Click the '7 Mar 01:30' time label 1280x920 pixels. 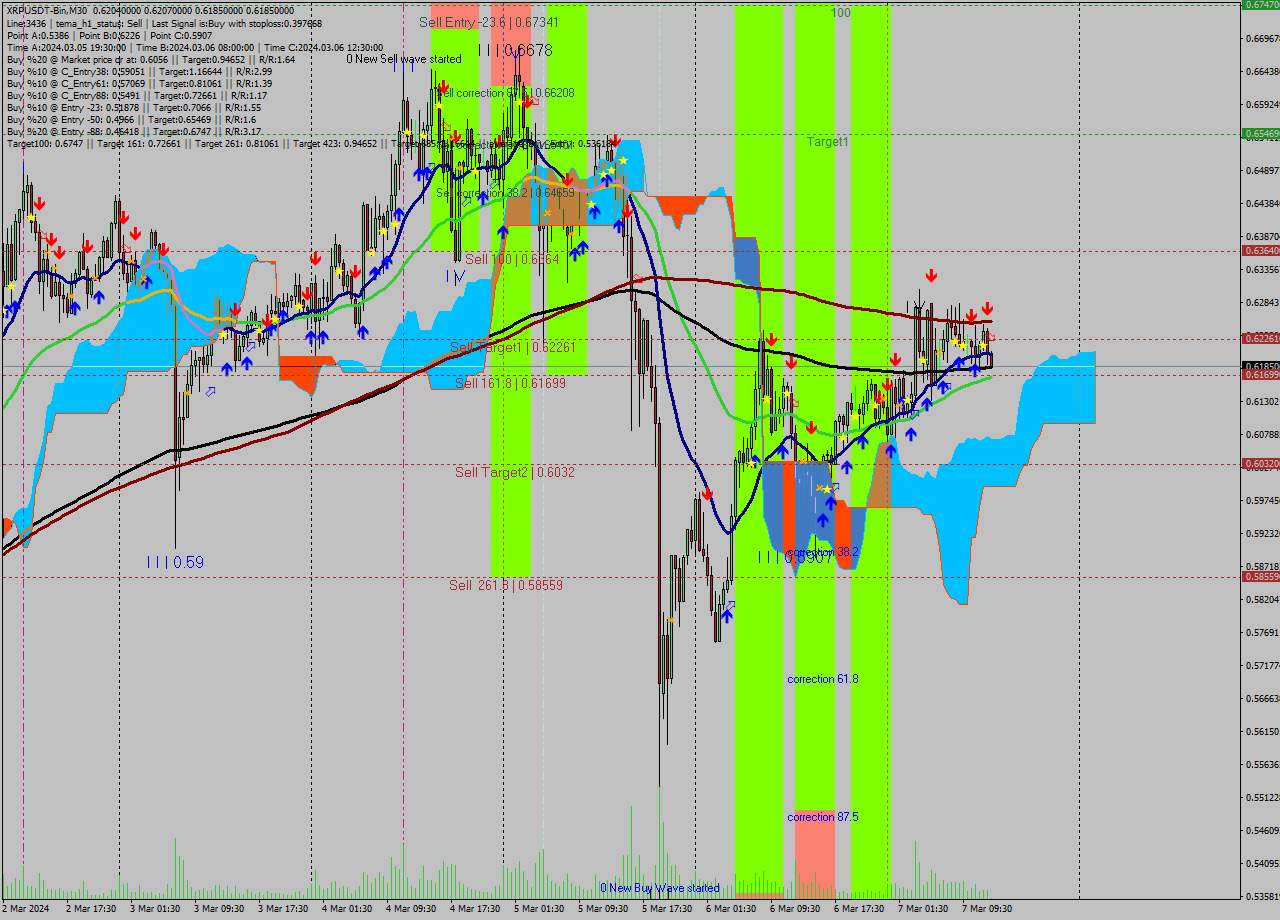(x=922, y=909)
